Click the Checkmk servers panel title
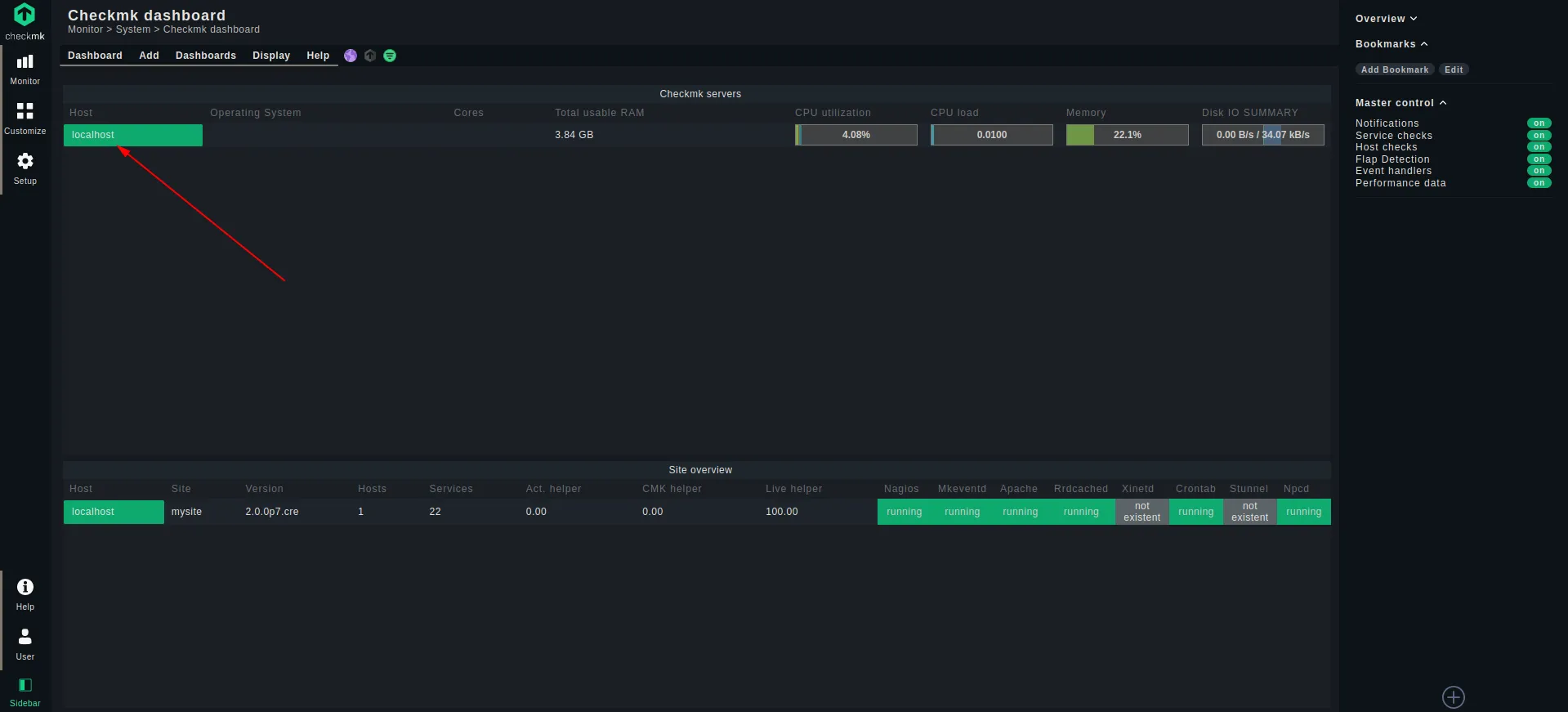The width and height of the screenshot is (1568, 712). tap(700, 94)
